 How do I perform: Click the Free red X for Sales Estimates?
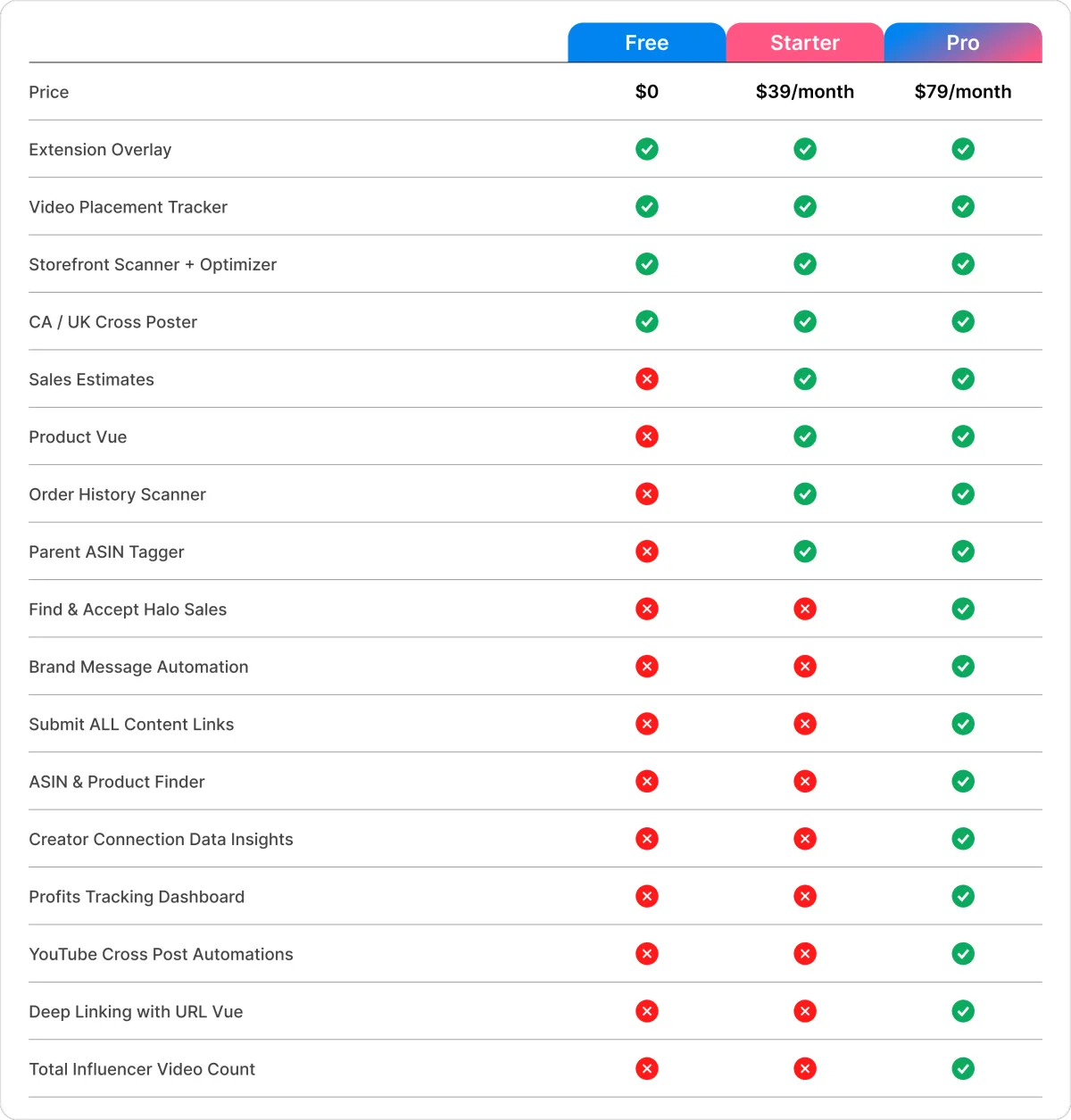647,379
